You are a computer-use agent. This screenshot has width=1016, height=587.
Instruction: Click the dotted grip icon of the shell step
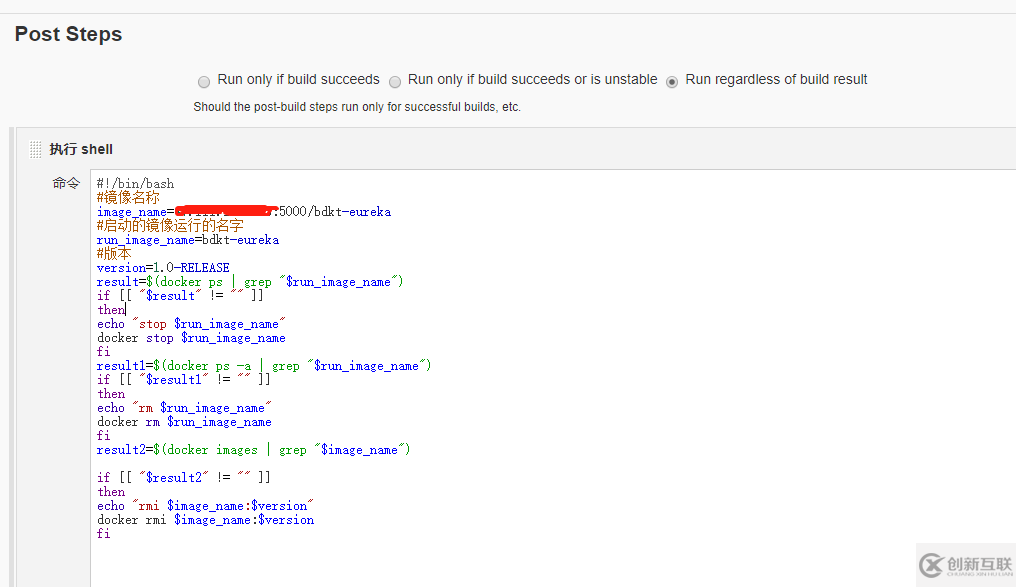[x=37, y=148]
